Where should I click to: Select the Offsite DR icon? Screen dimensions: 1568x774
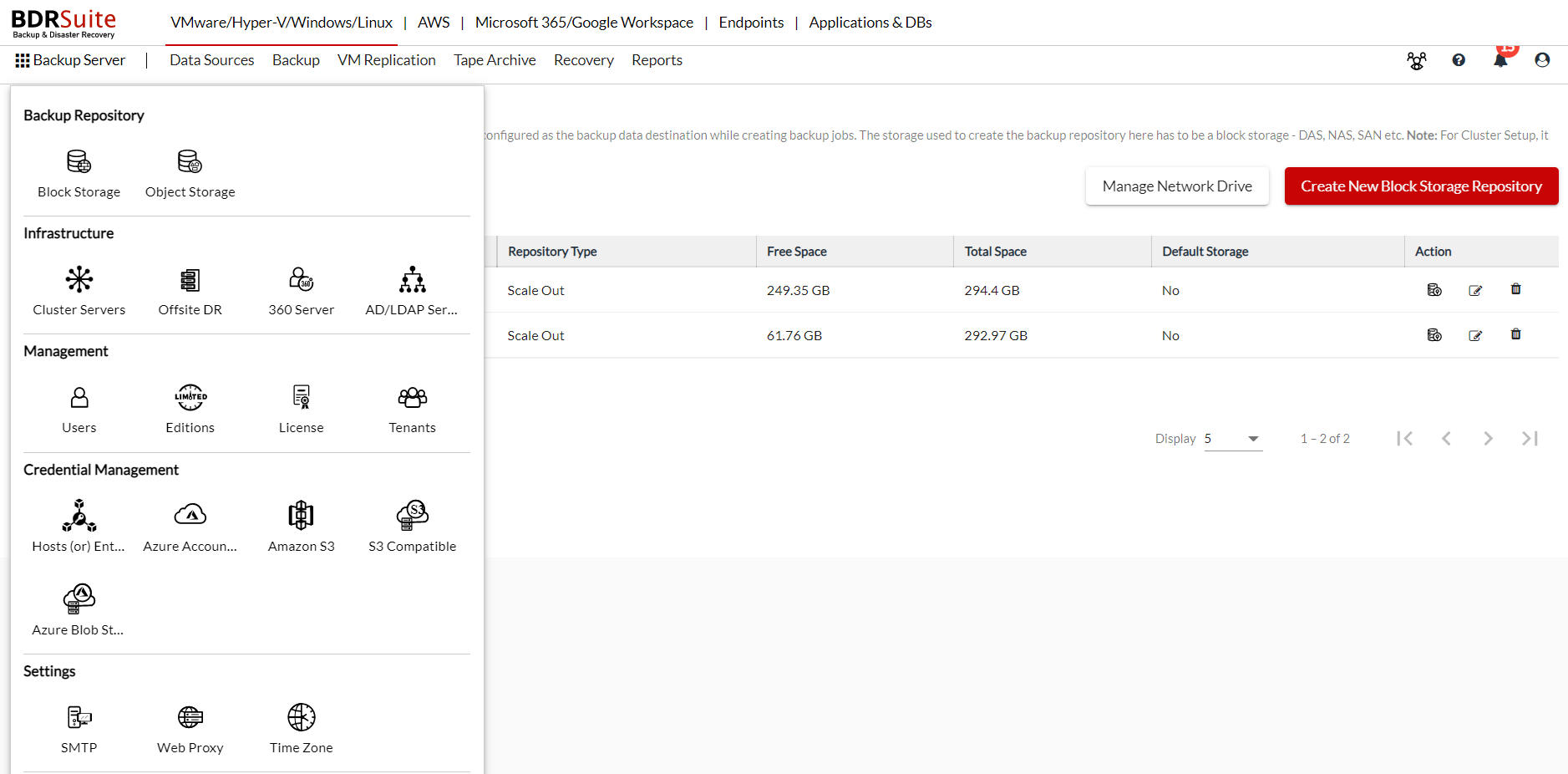pos(190,279)
